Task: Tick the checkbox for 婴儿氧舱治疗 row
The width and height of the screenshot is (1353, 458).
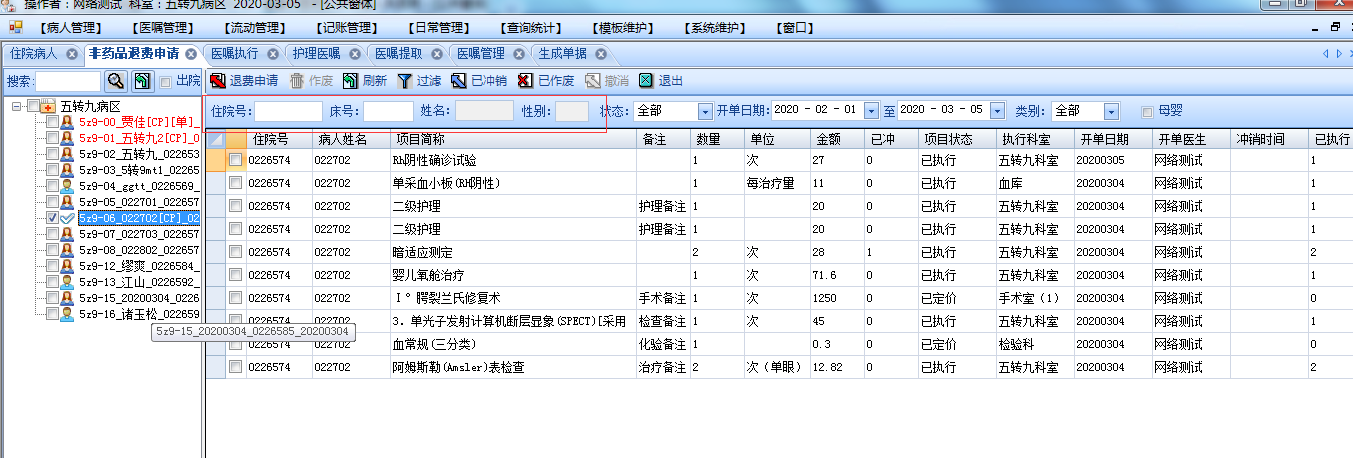Action: [x=235, y=275]
